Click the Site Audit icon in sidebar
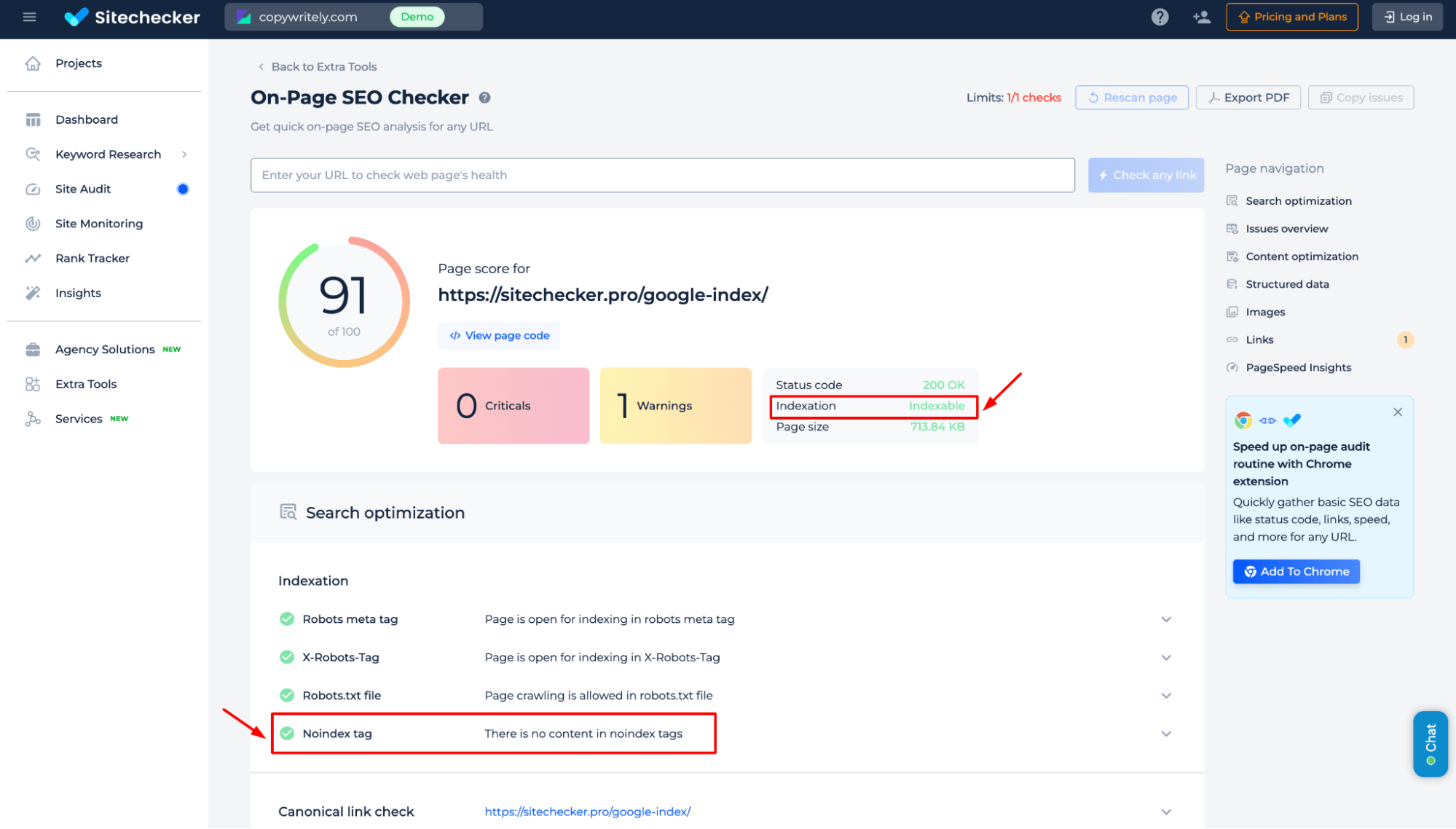This screenshot has height=829, width=1456. pos(34,189)
